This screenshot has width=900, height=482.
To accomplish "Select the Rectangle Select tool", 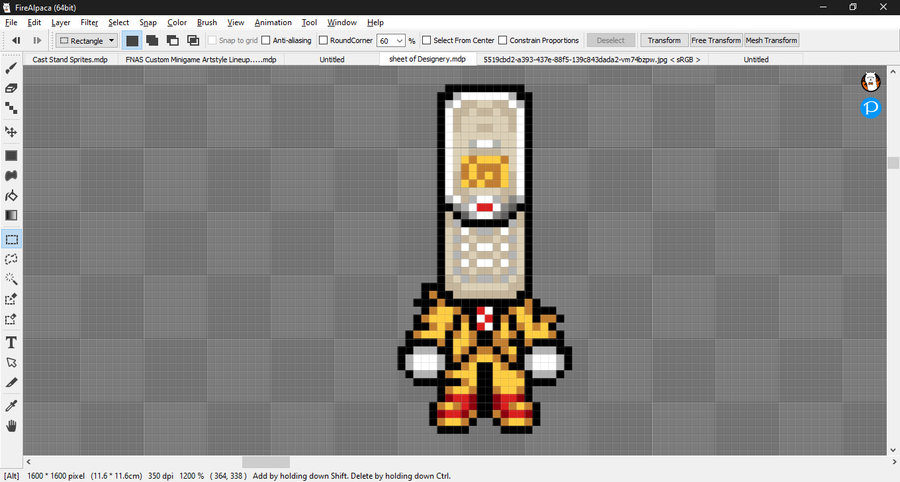I will [x=11, y=239].
